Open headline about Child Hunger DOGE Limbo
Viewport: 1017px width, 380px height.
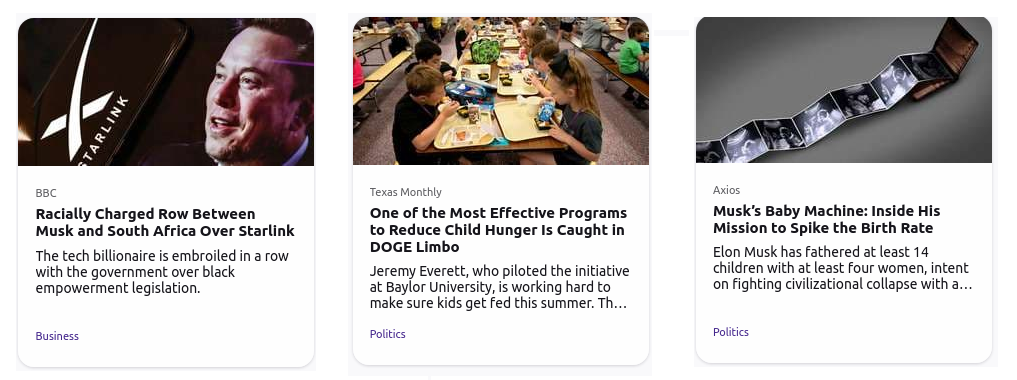coord(498,230)
